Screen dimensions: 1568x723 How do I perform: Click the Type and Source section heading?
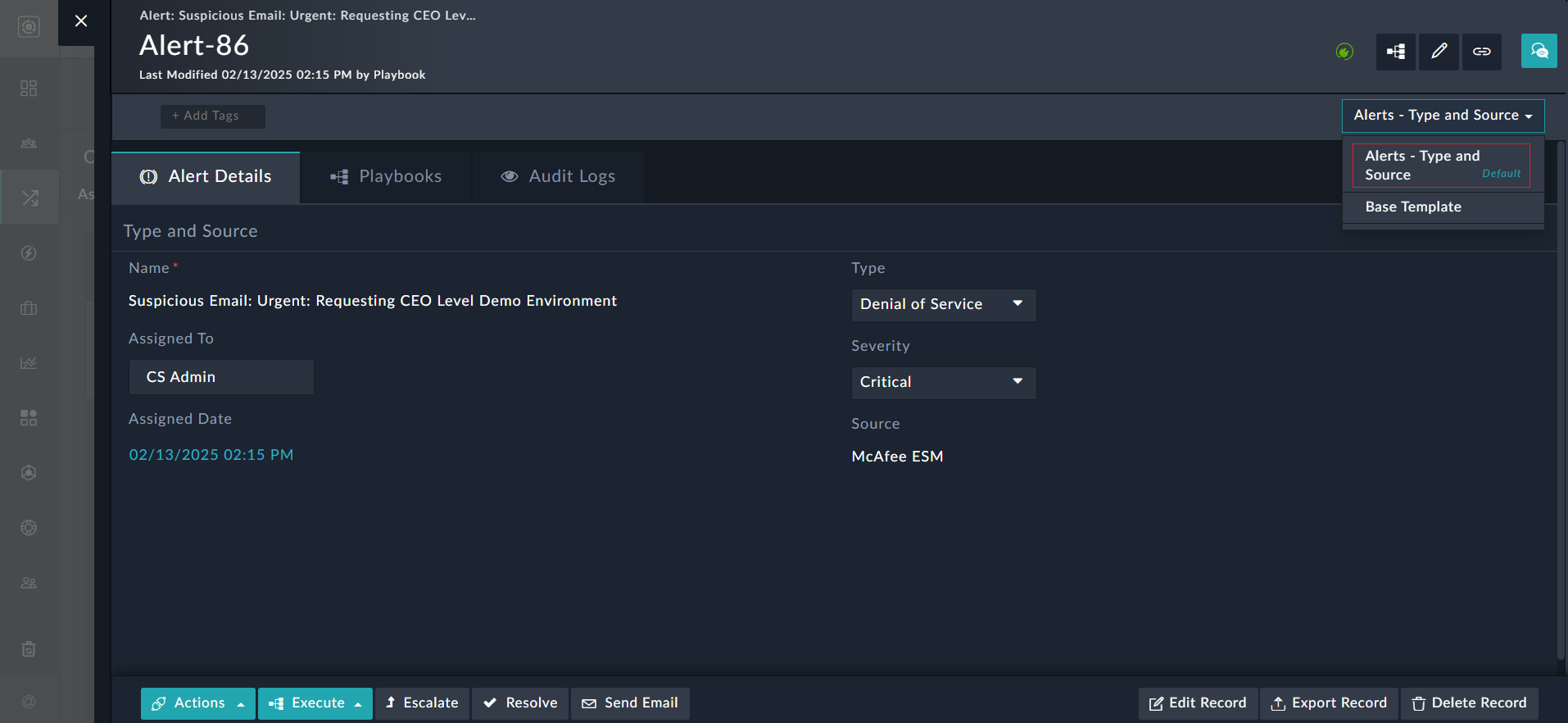coord(190,232)
